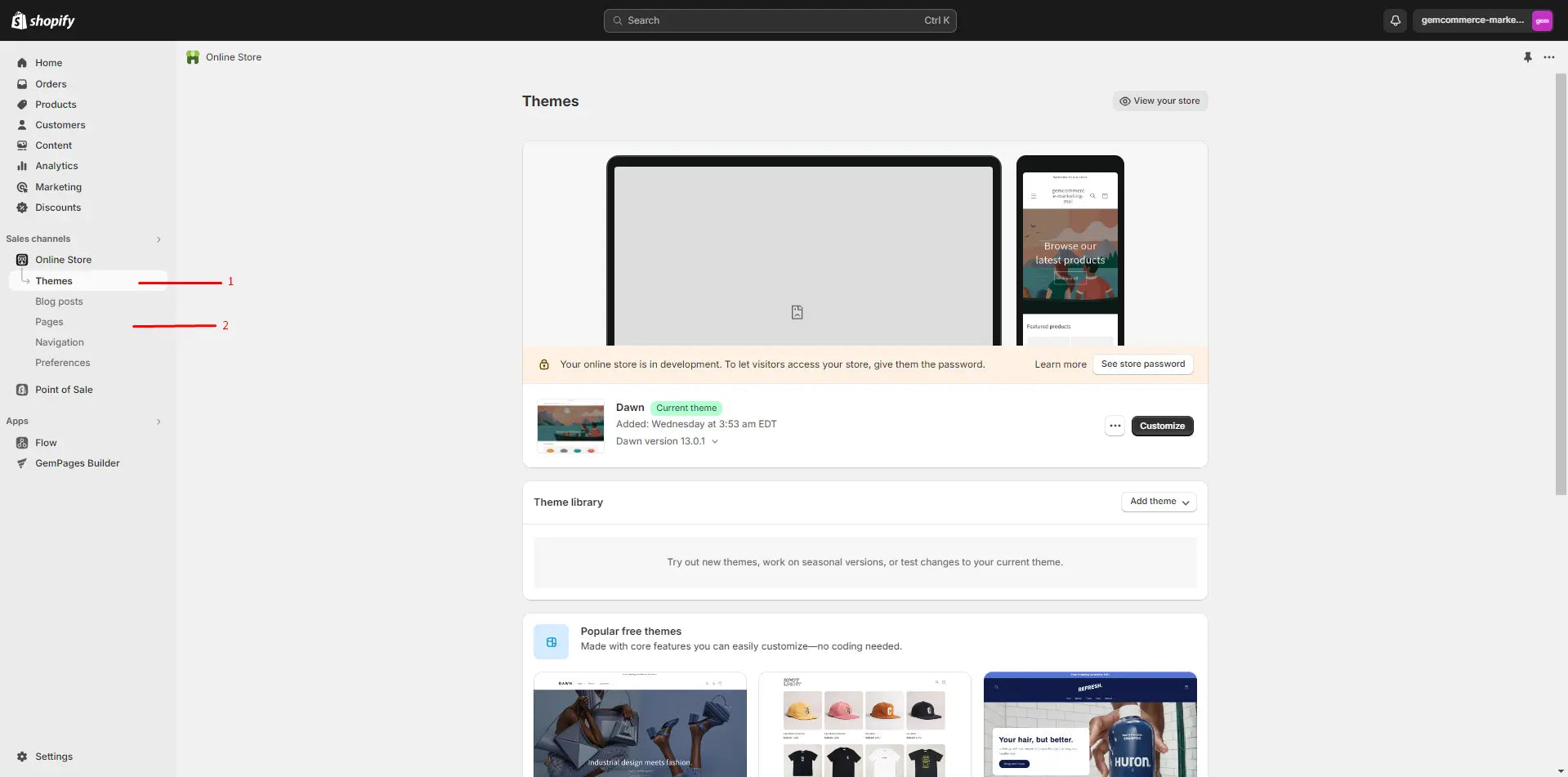Click the page vertical scrollbar
Viewport: 1568px width, 777px height.
coord(1561,284)
